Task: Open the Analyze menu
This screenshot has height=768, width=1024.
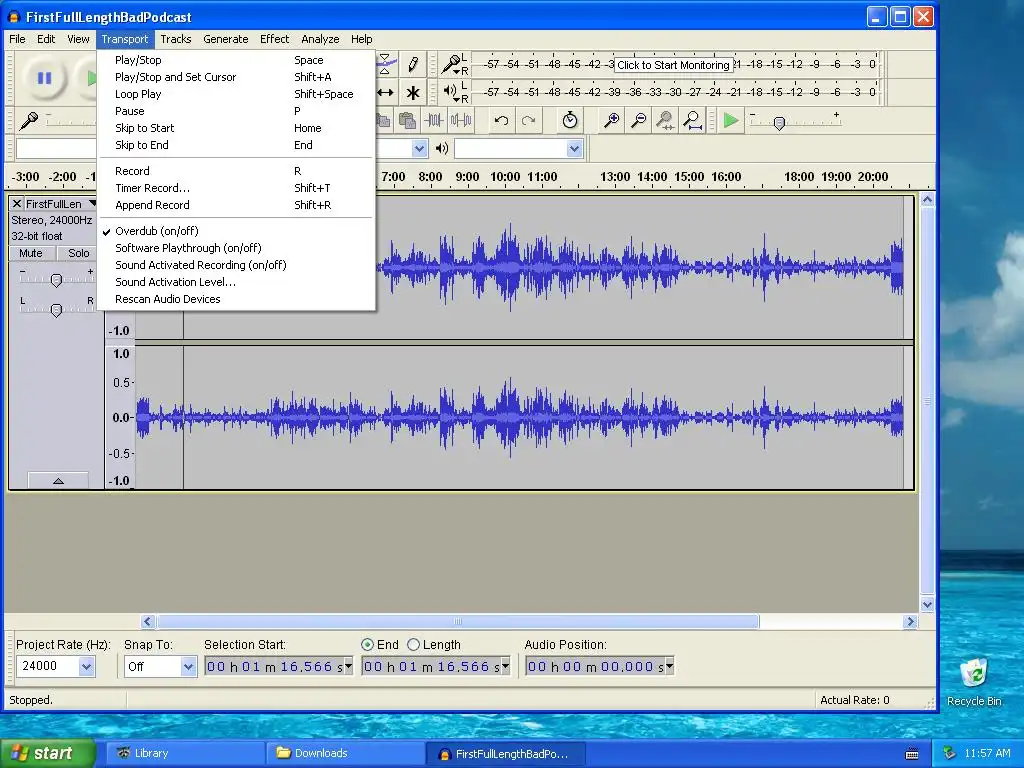Action: tap(320, 39)
